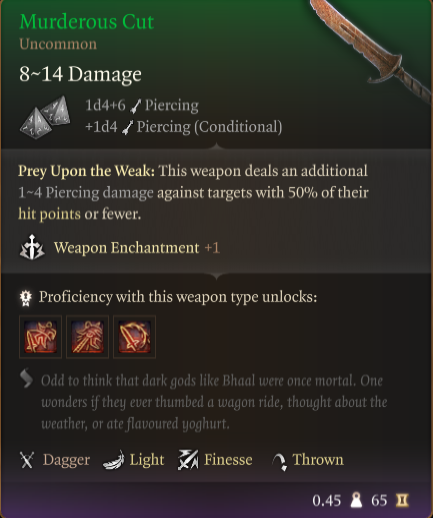Click the lore quote scroll icon

pos(26,379)
